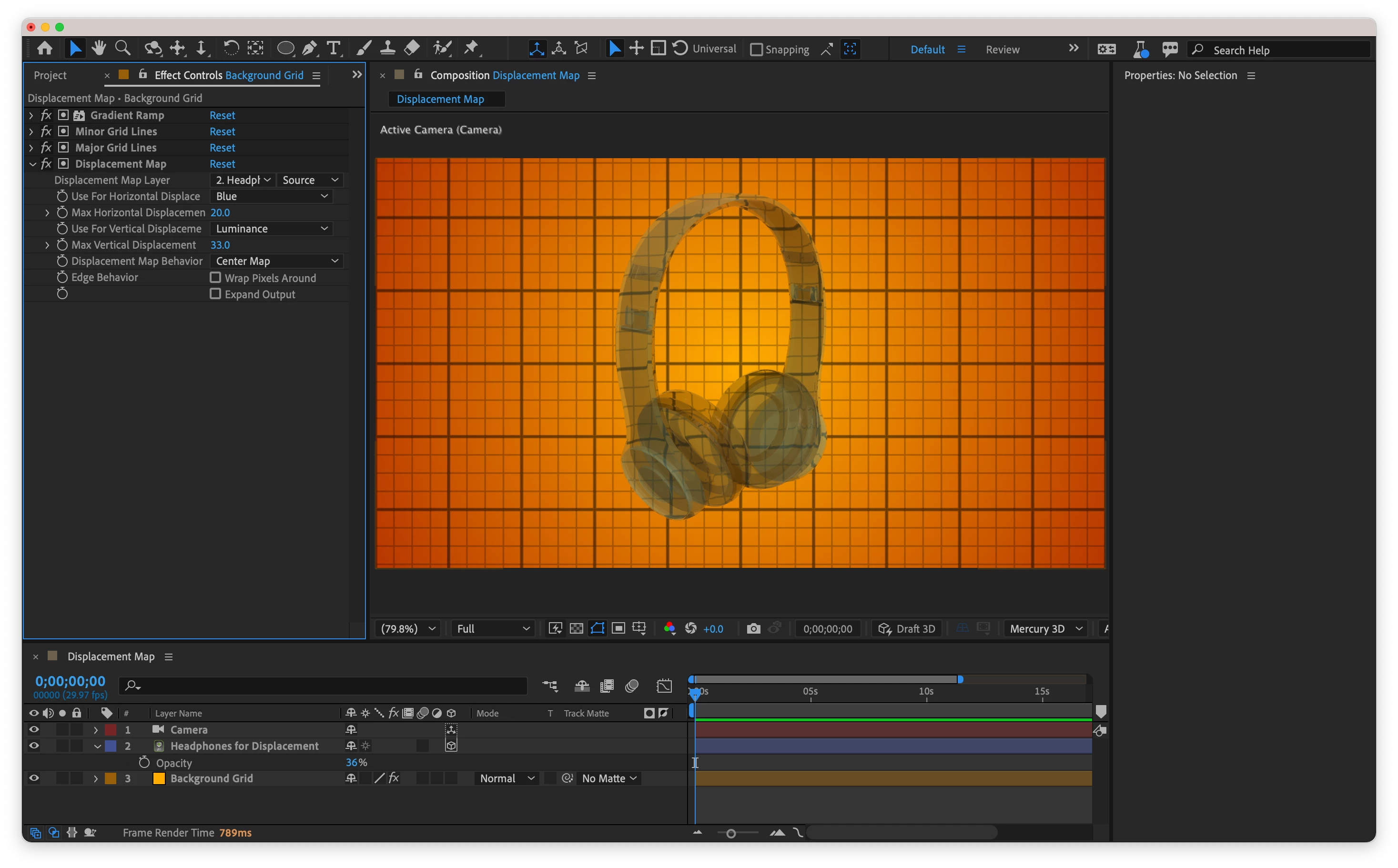Take a snapshot with the camera icon
This screenshot has height=868, width=1398.
753,629
